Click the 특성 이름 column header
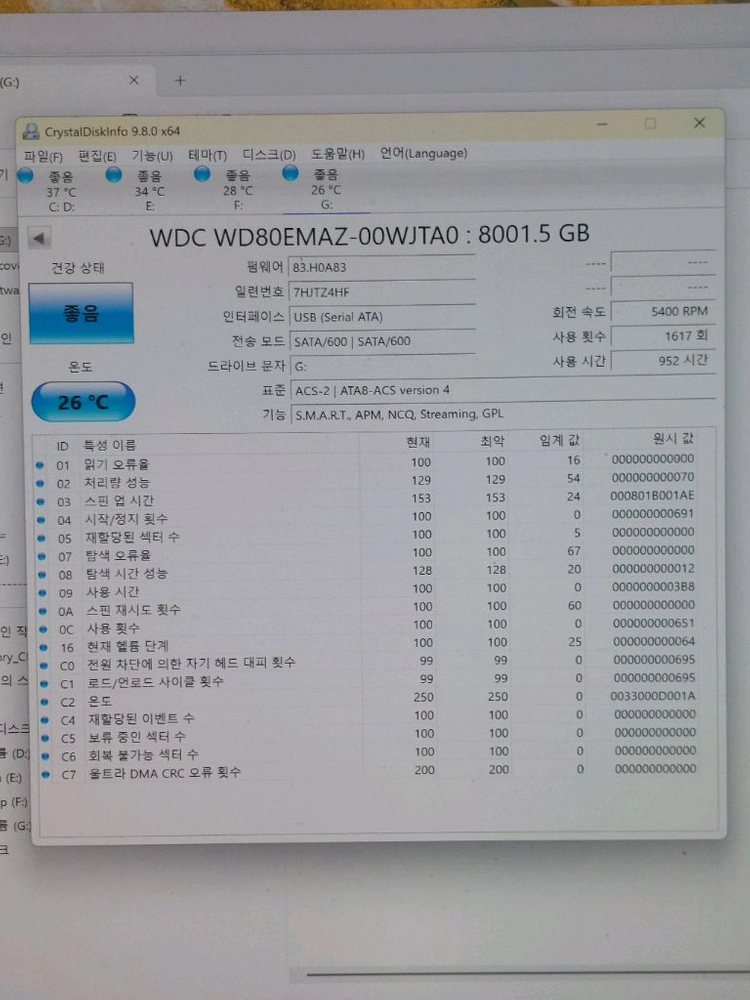The height and width of the screenshot is (1000, 750). click(x=110, y=445)
